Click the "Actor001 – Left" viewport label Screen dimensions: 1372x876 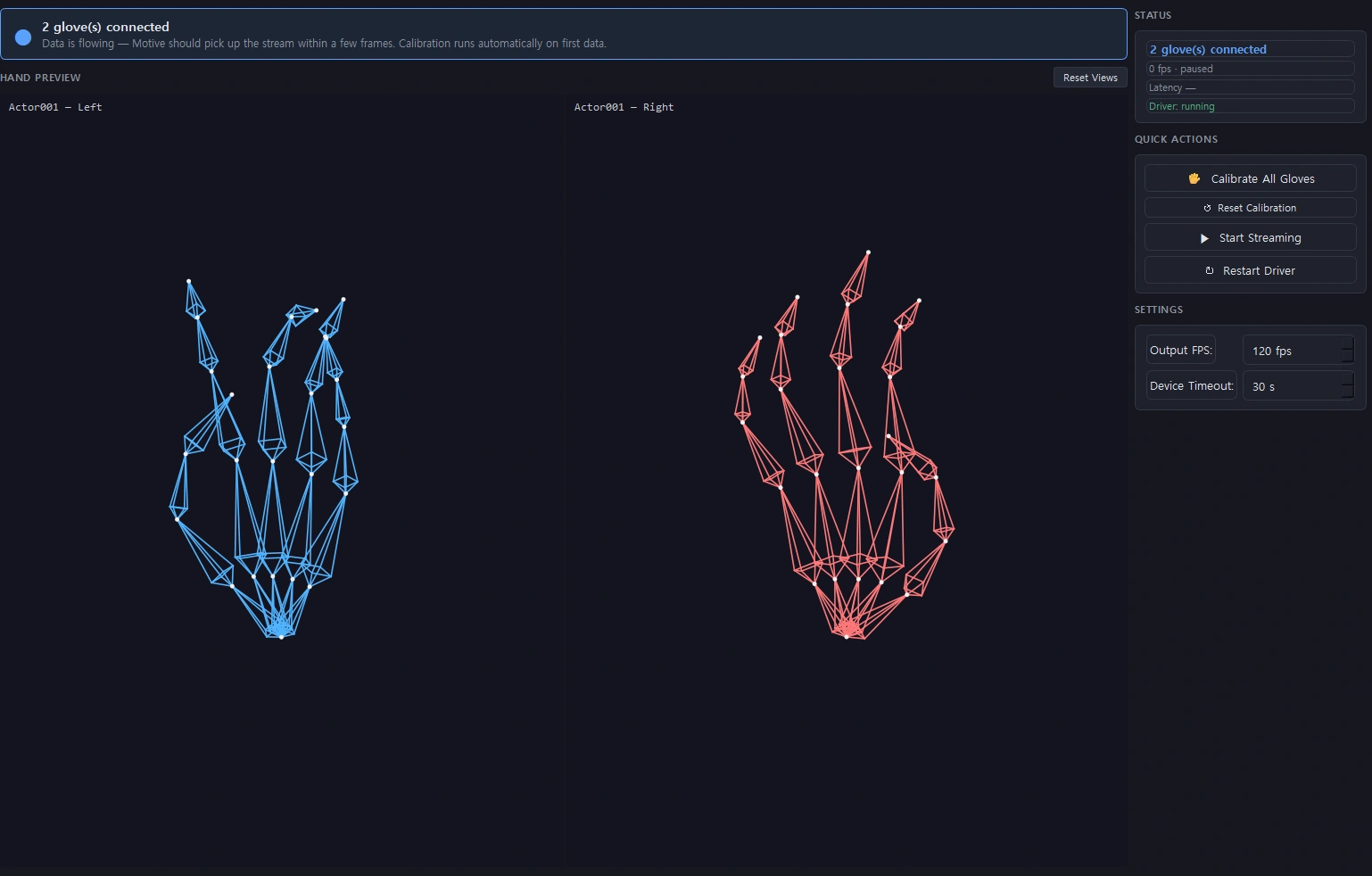tap(55, 107)
